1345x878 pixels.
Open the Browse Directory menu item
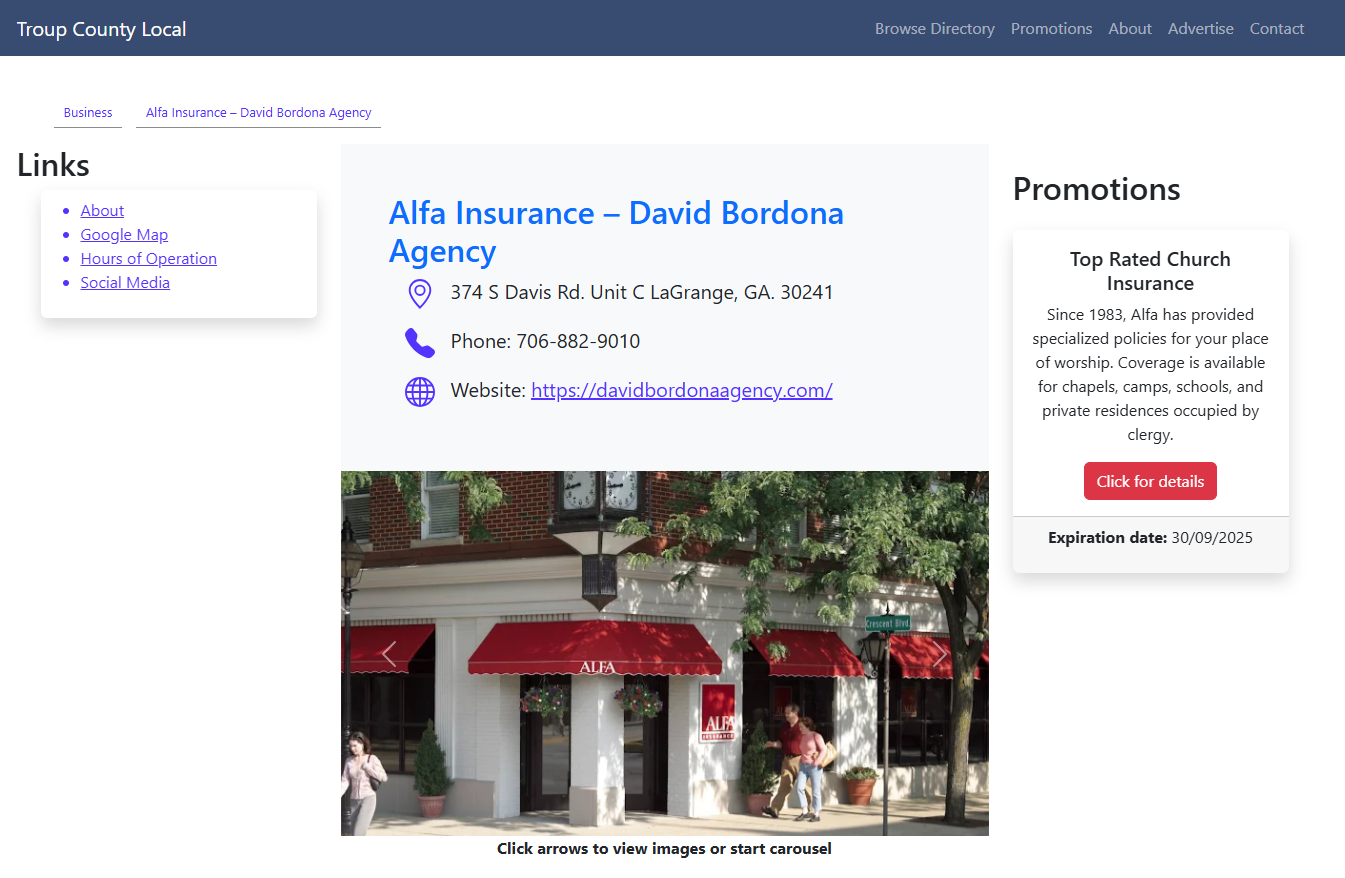pos(935,29)
